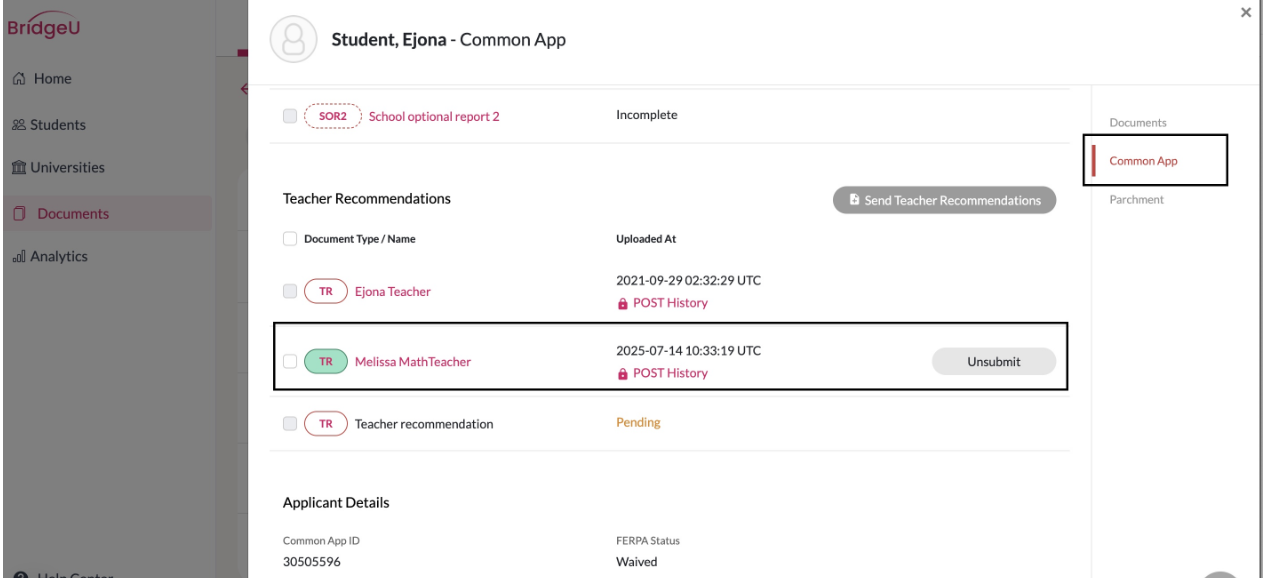The image size is (1268, 578).
Task: Click the Teacher Recommendations heading
Action: point(367,199)
